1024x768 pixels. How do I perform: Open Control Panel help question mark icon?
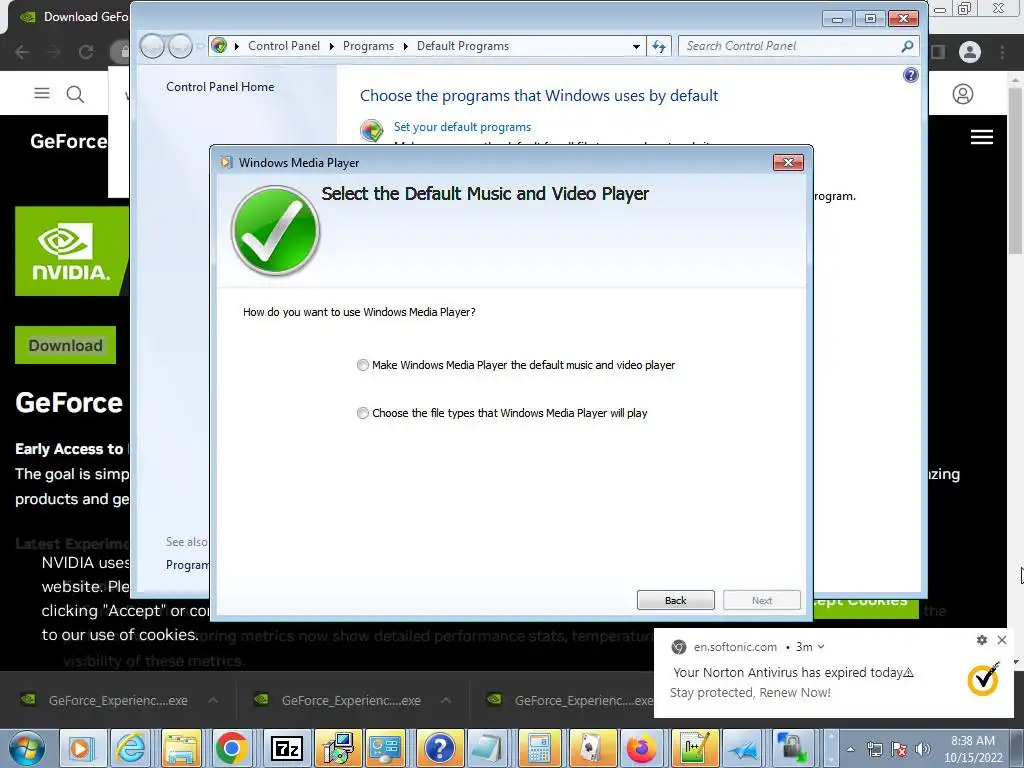910,75
